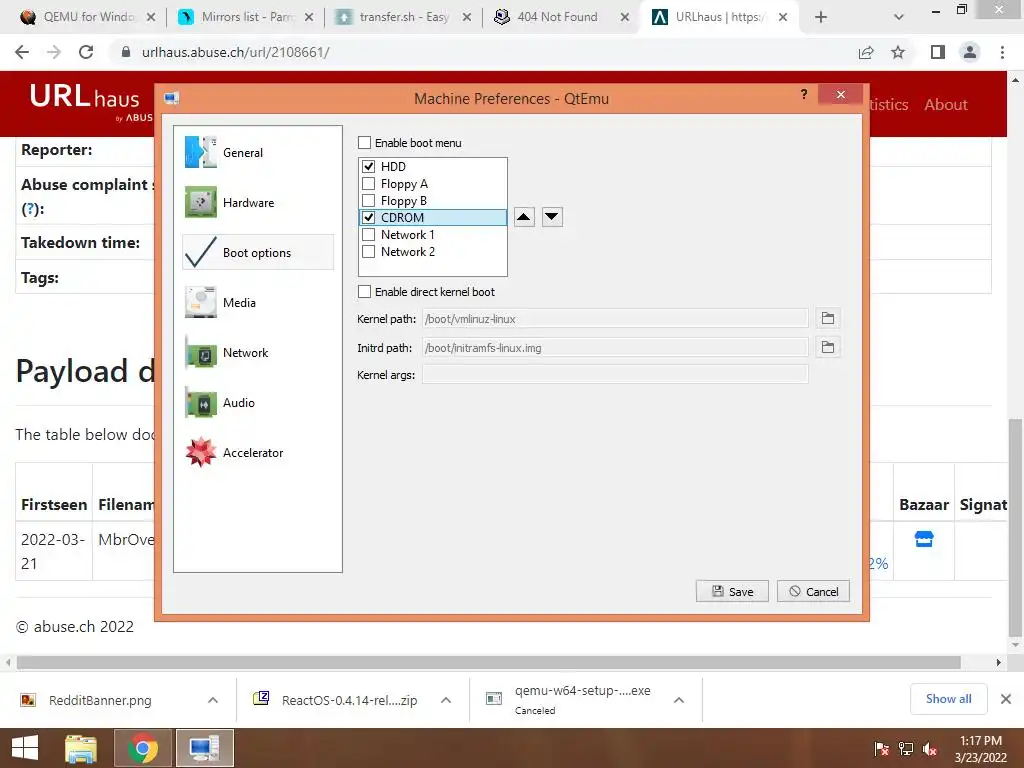Open a new Chrome tab
The width and height of the screenshot is (1024, 768).
tap(821, 17)
